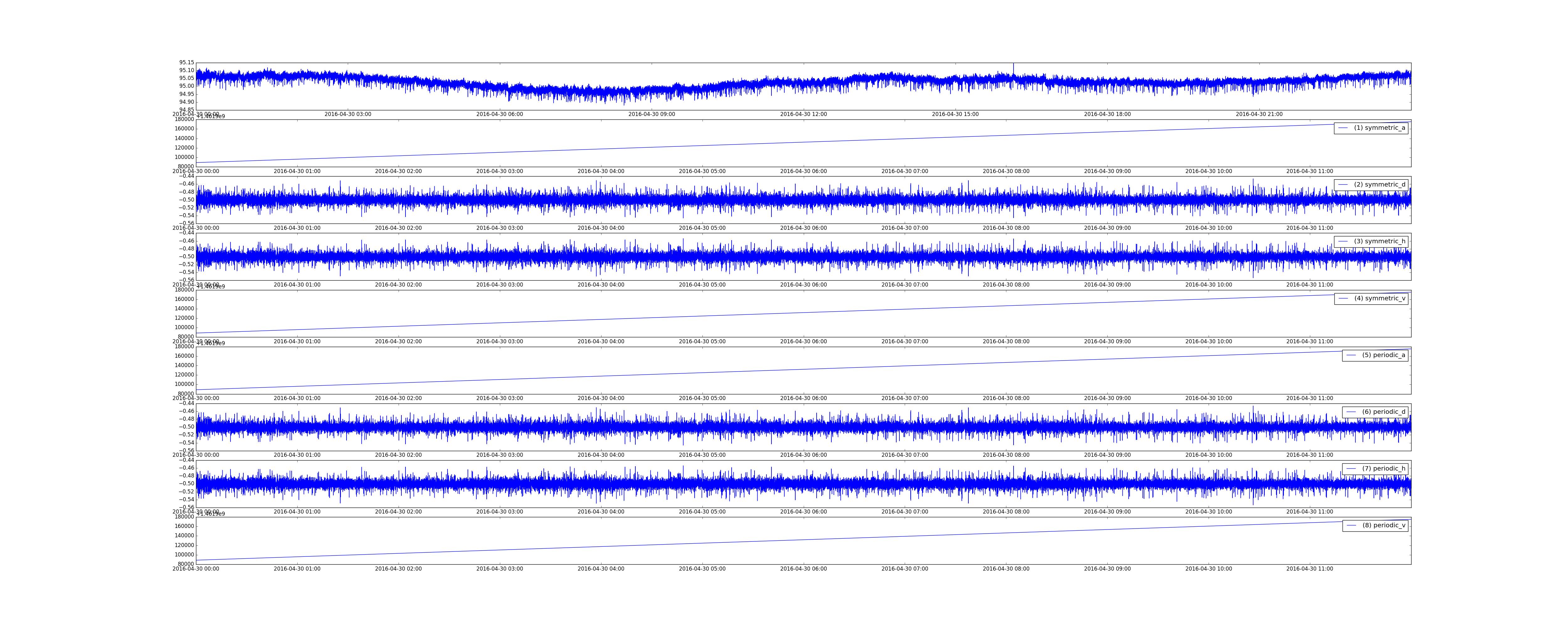Screen dimensions: 1568x627
Task: Click the (5) periodic_a legend label
Action: [x=1384, y=355]
